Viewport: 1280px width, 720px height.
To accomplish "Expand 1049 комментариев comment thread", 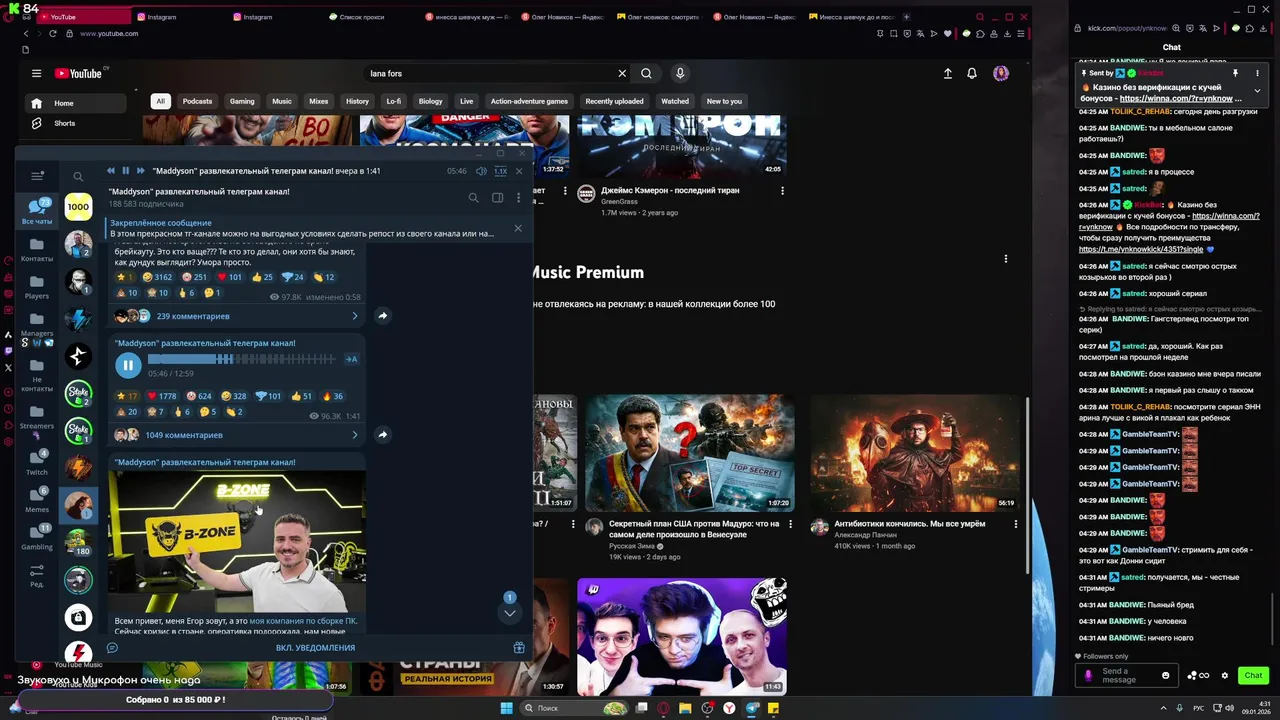I will click(x=237, y=435).
